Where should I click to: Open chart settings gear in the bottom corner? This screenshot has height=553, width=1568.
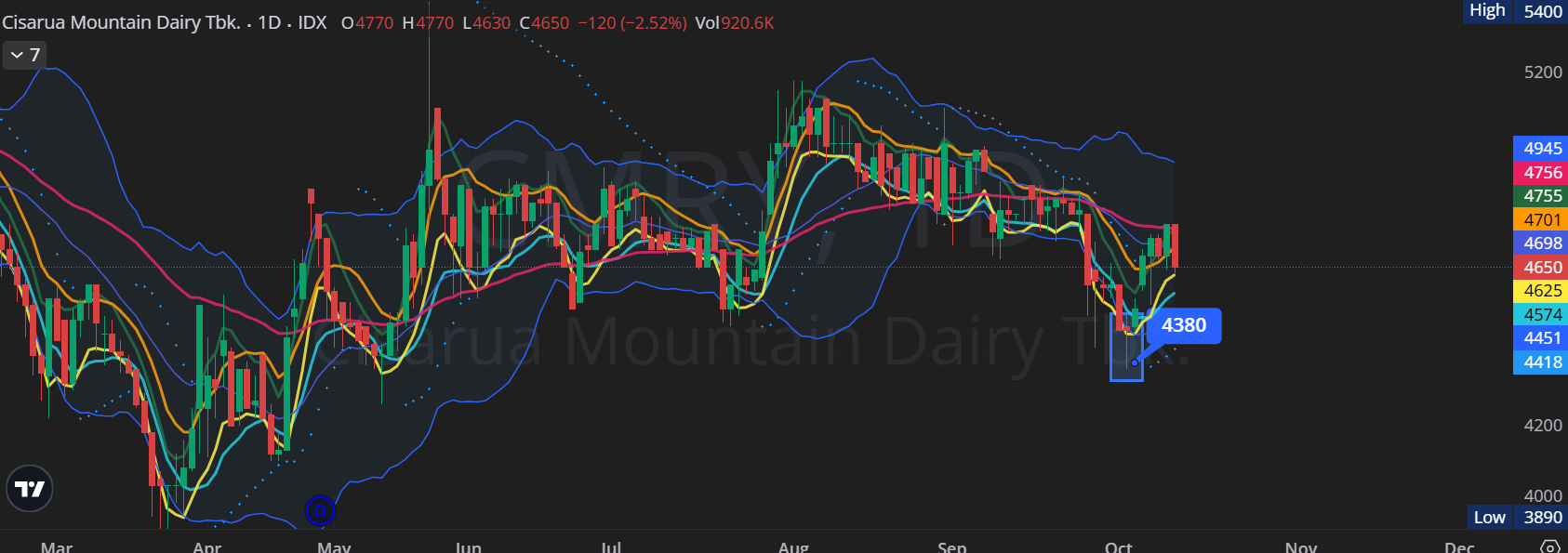(1549, 546)
